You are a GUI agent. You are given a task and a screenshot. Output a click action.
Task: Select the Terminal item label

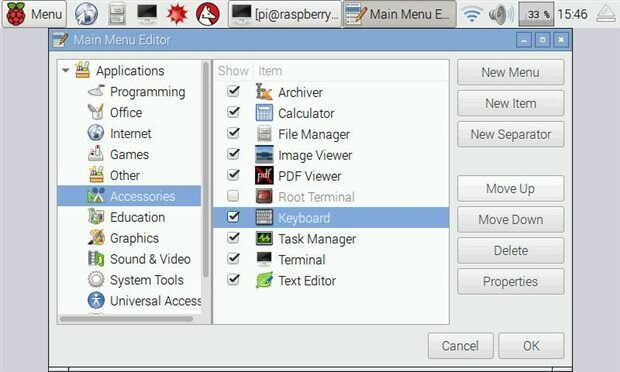pyautogui.click(x=302, y=260)
